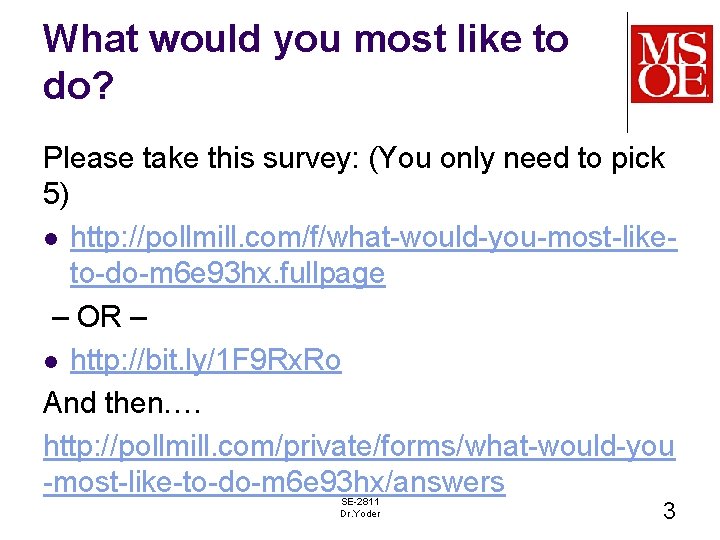Viewport: 720px width, 540px height.
Task: Click the white 'OE' letters in the logo
Action: click(x=672, y=81)
